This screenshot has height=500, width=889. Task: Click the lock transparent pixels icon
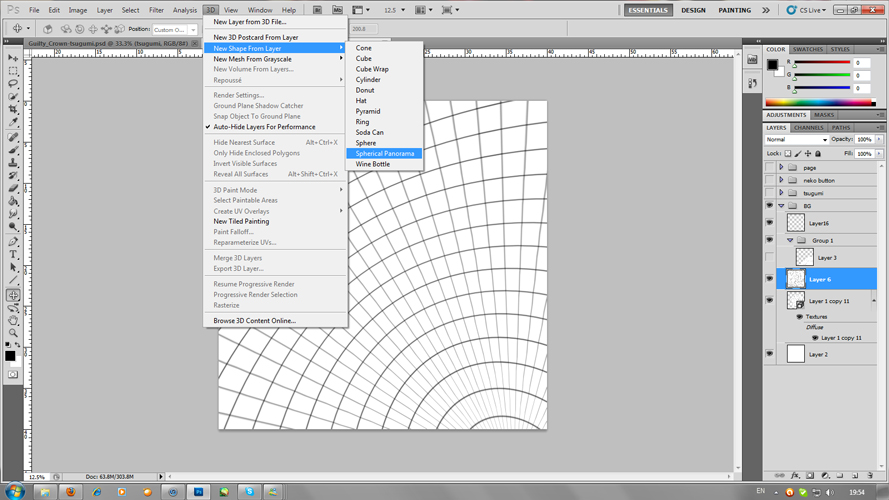coord(788,154)
